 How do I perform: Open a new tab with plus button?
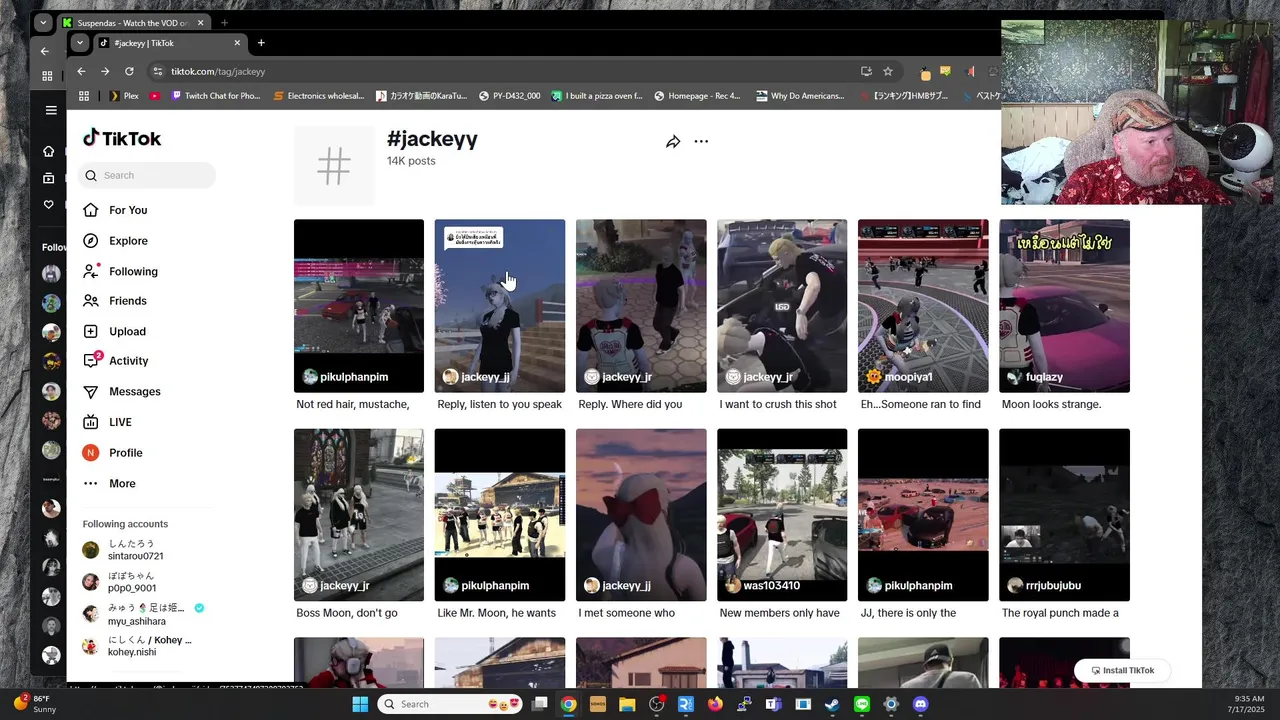click(x=261, y=43)
